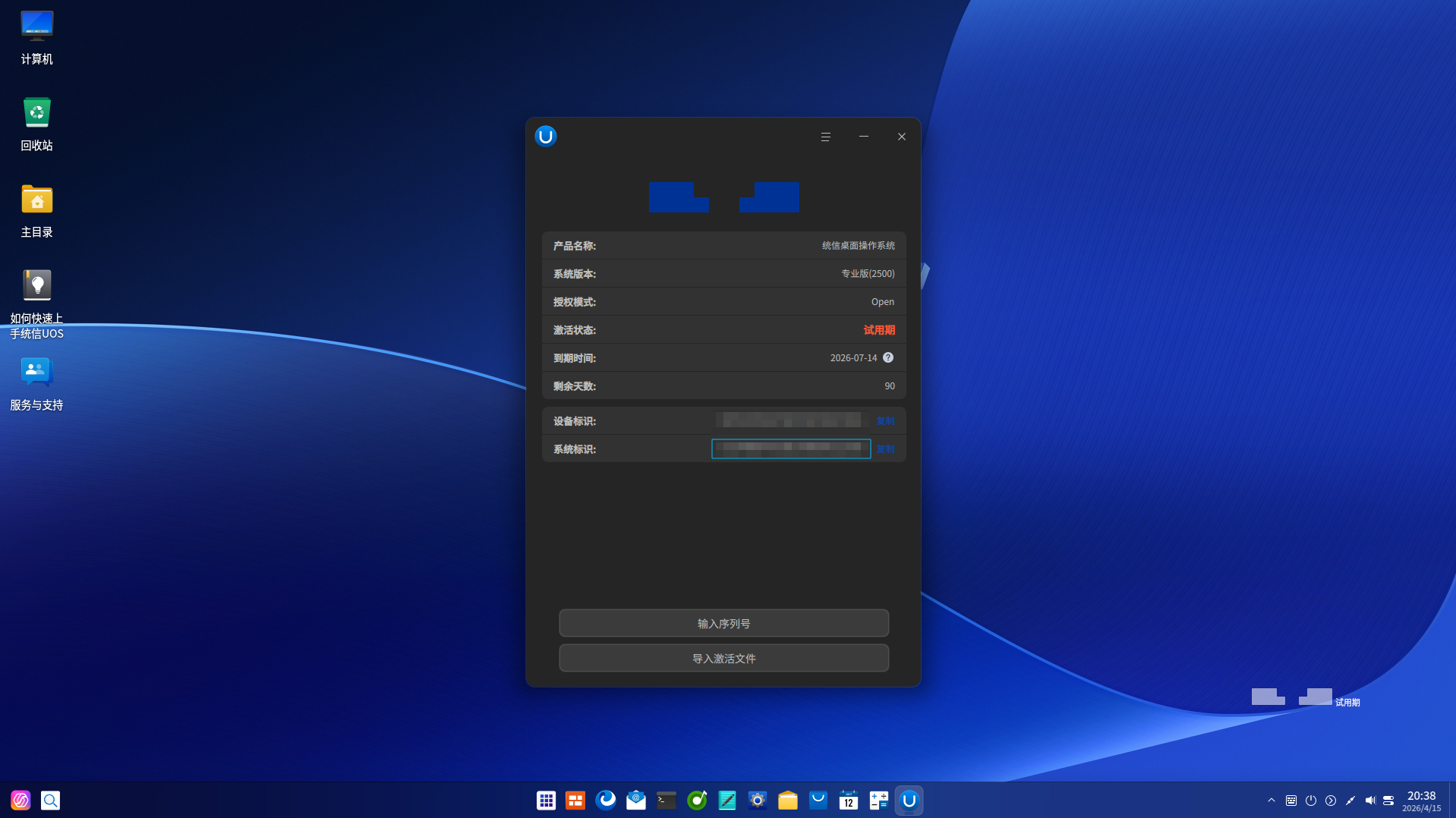Click the 导入激活文件 button

click(x=723, y=658)
